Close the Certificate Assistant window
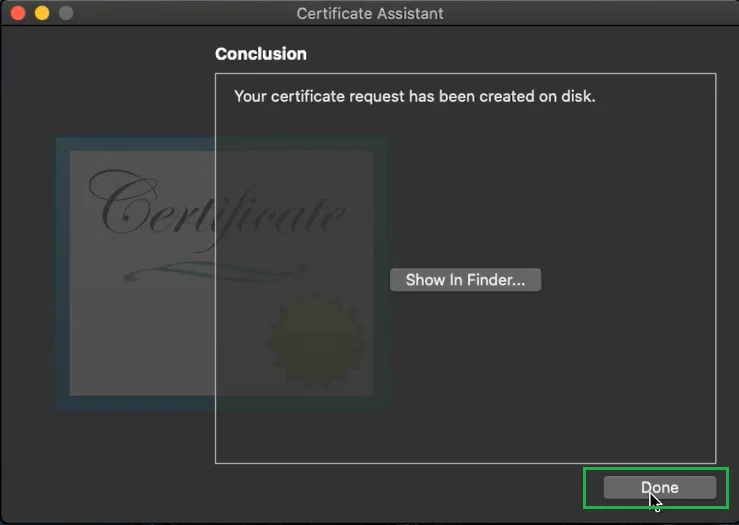Image resolution: width=739 pixels, height=525 pixels. pyautogui.click(x=18, y=13)
